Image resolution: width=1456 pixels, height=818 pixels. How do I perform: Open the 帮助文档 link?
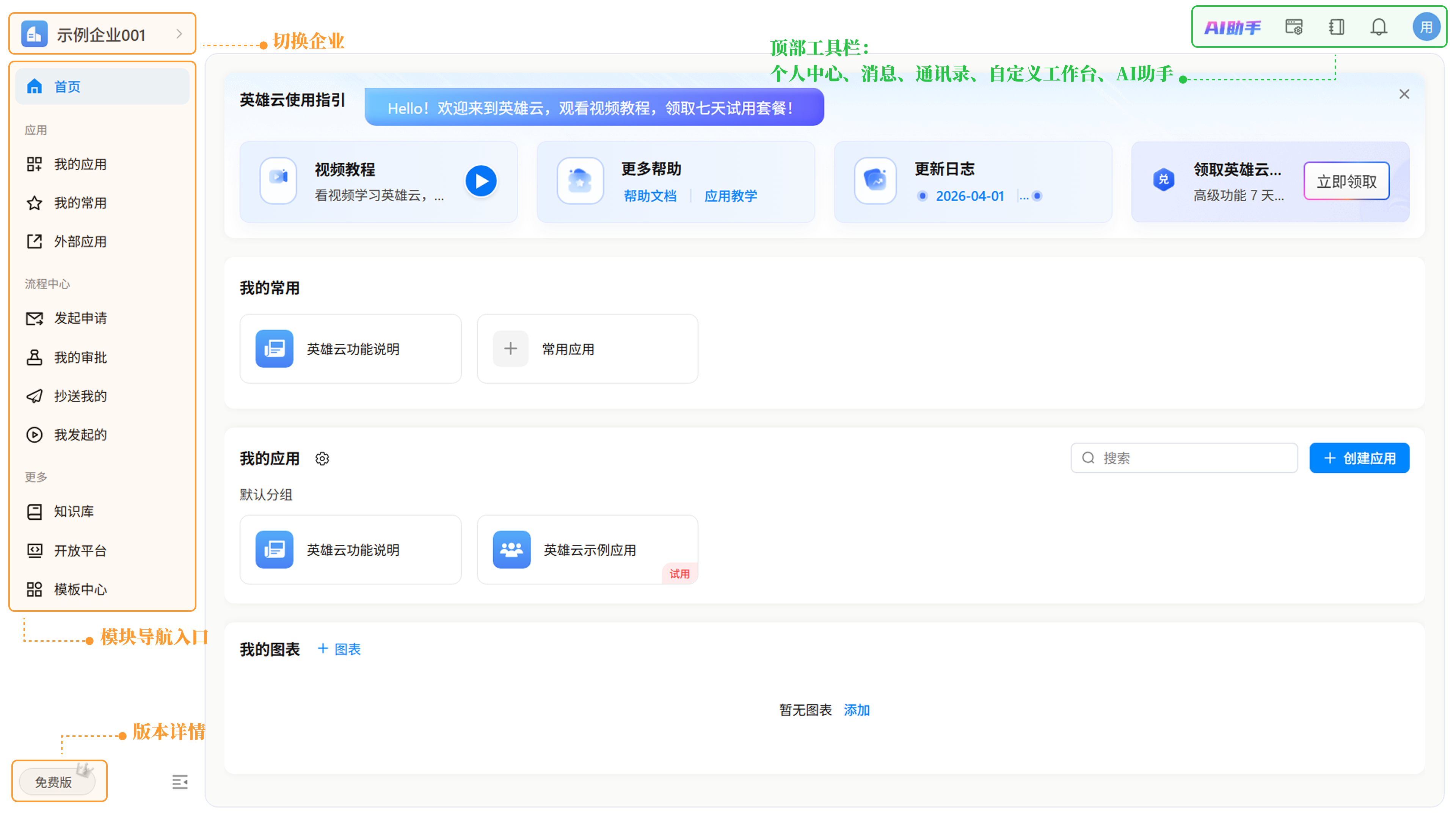tap(650, 196)
